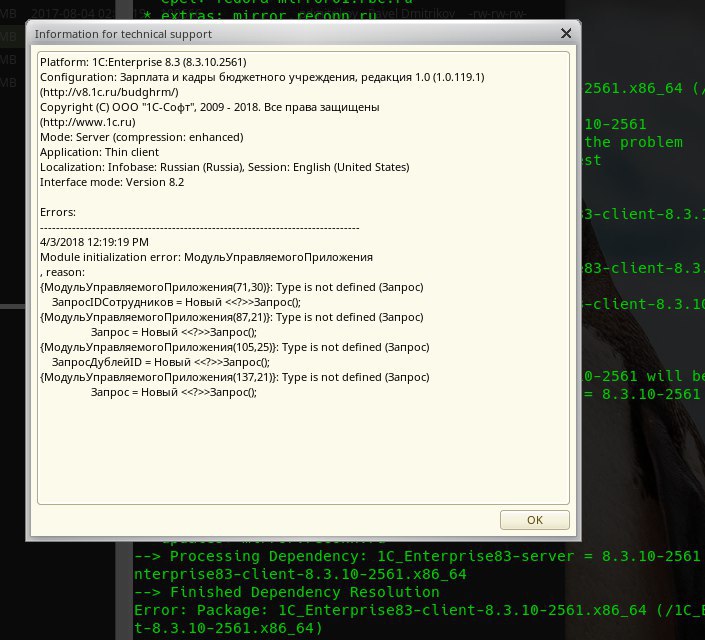Click the 'Localization: Infobase: Russian (Russia)' line
705x640 pixels.
pyautogui.click(x=224, y=167)
